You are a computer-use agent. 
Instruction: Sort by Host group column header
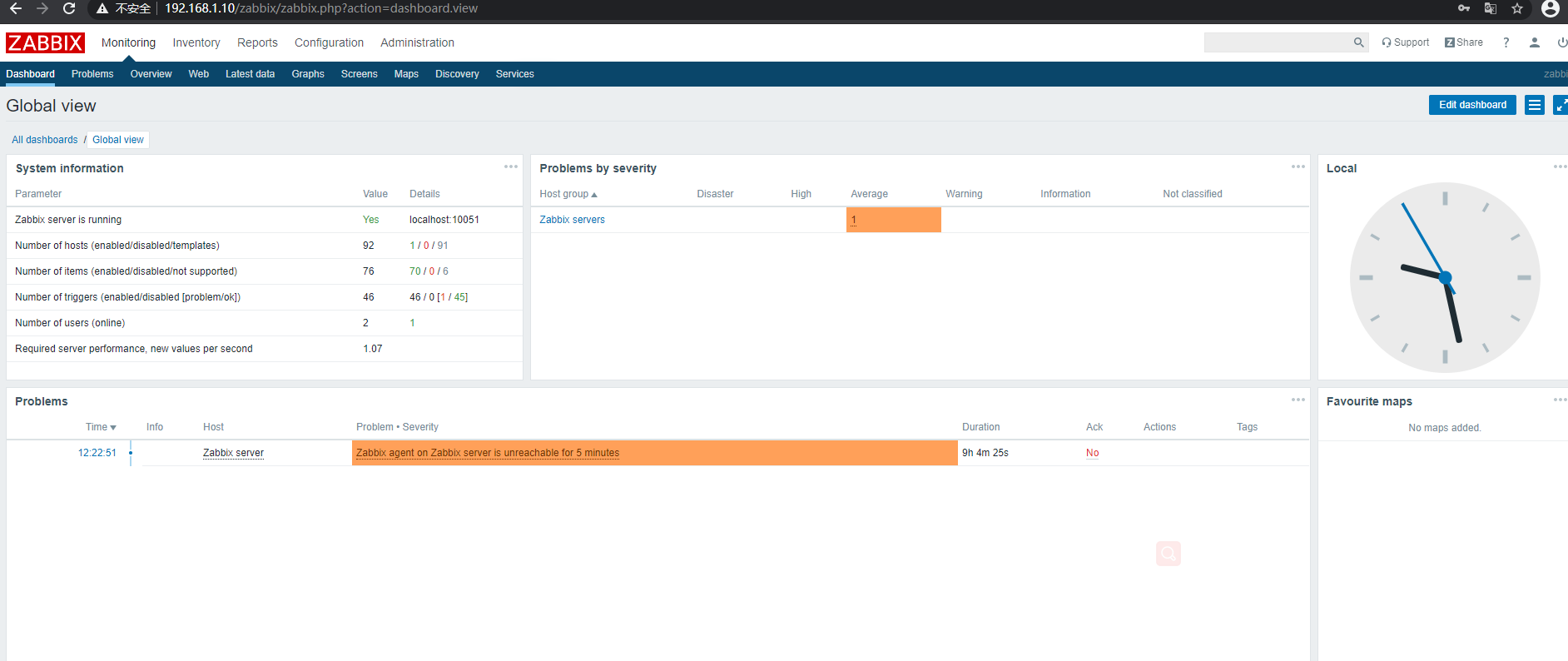(x=568, y=194)
